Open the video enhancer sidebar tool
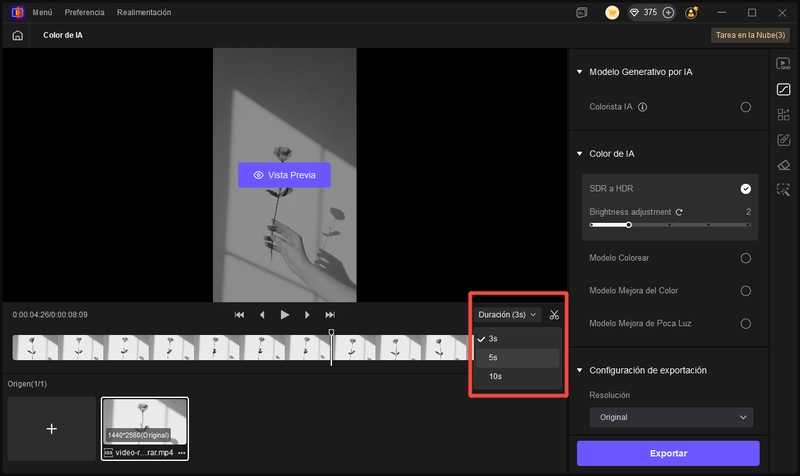 (783, 64)
